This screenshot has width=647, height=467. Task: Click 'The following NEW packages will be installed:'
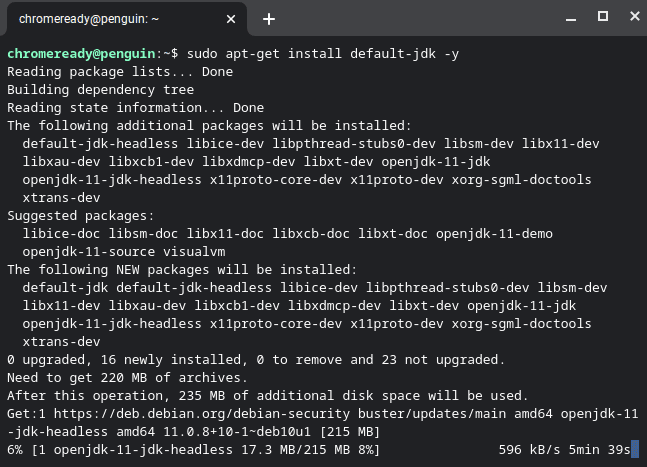click(182, 269)
